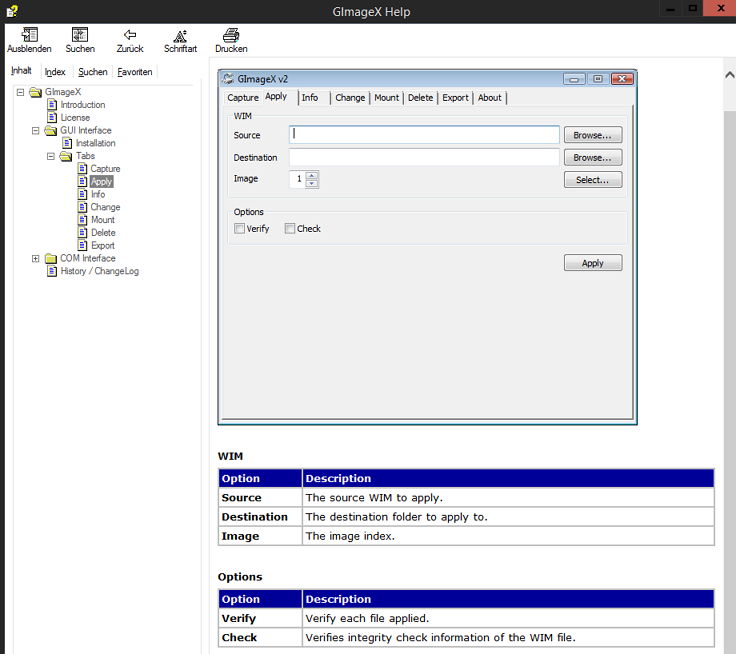Image resolution: width=736 pixels, height=654 pixels.
Task: Click the Select... image button
Action: click(593, 179)
